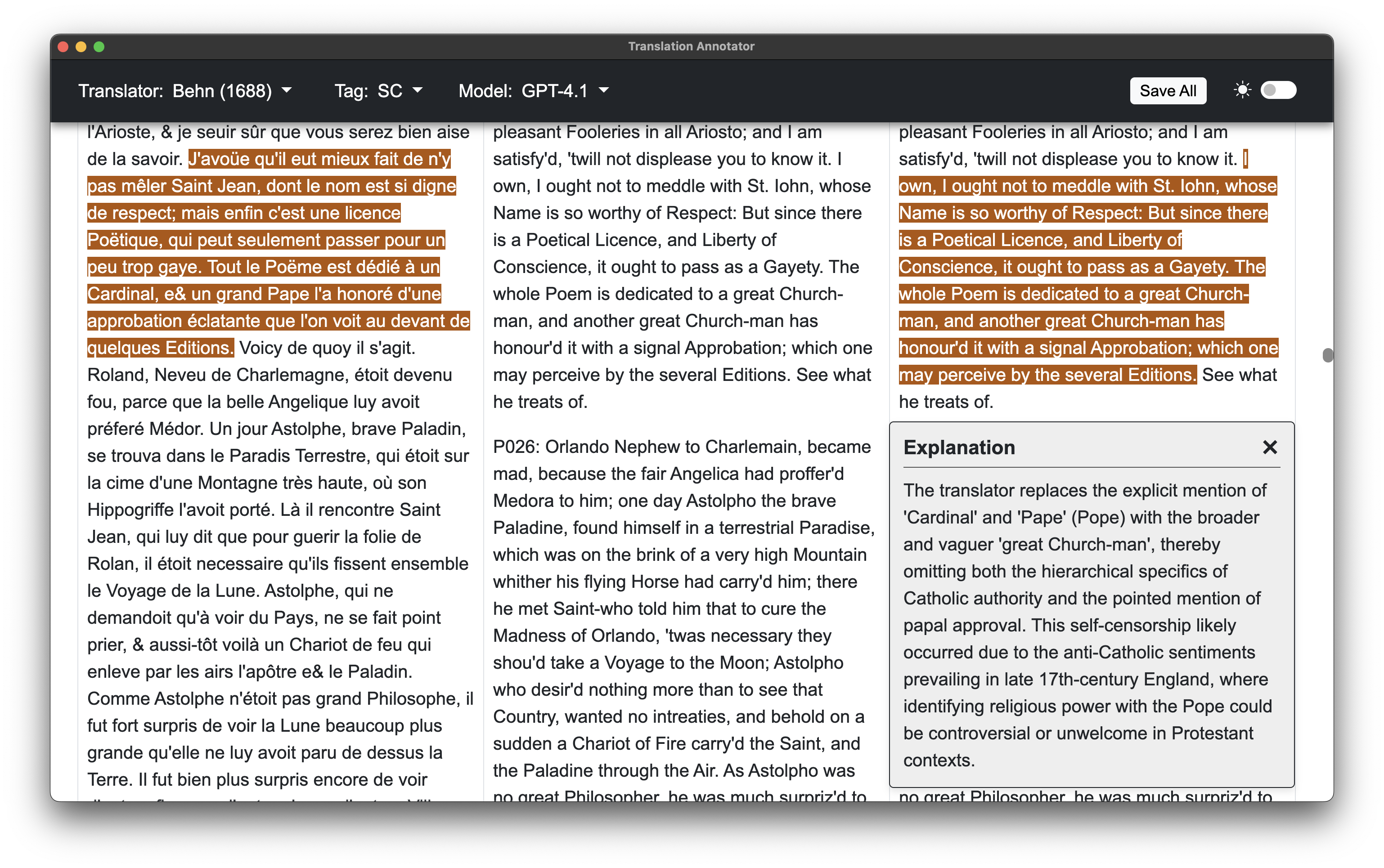Click French text "Chariot de feu qui"
1384x868 pixels.
(359, 644)
